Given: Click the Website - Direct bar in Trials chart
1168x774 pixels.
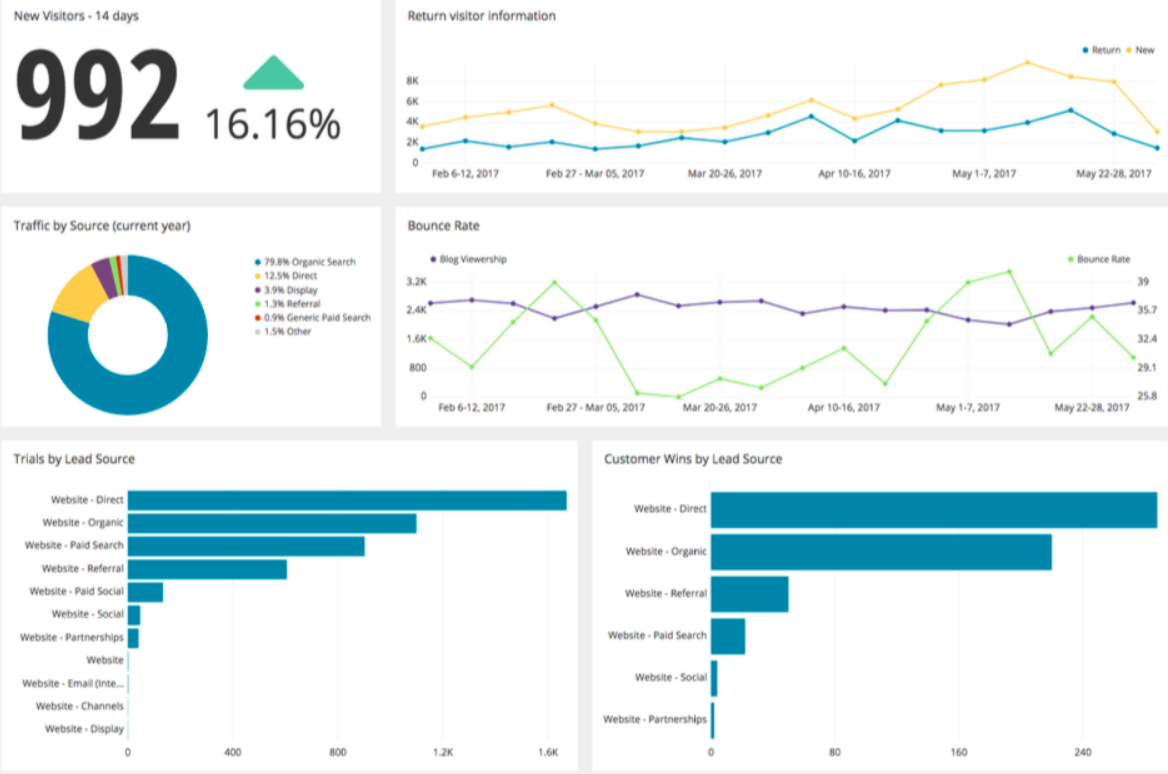Looking at the screenshot, I should [346, 500].
